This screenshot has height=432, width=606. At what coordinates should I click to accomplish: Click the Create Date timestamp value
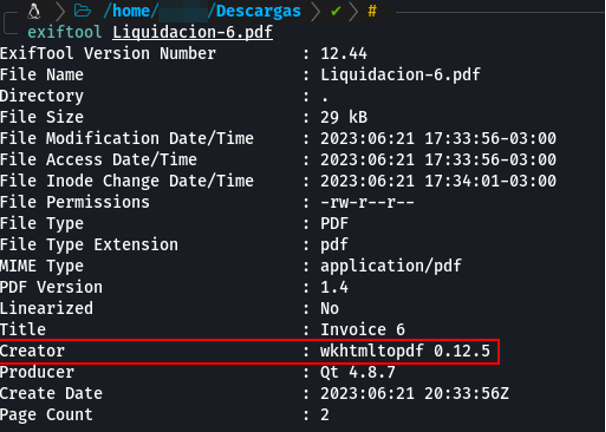414,393
